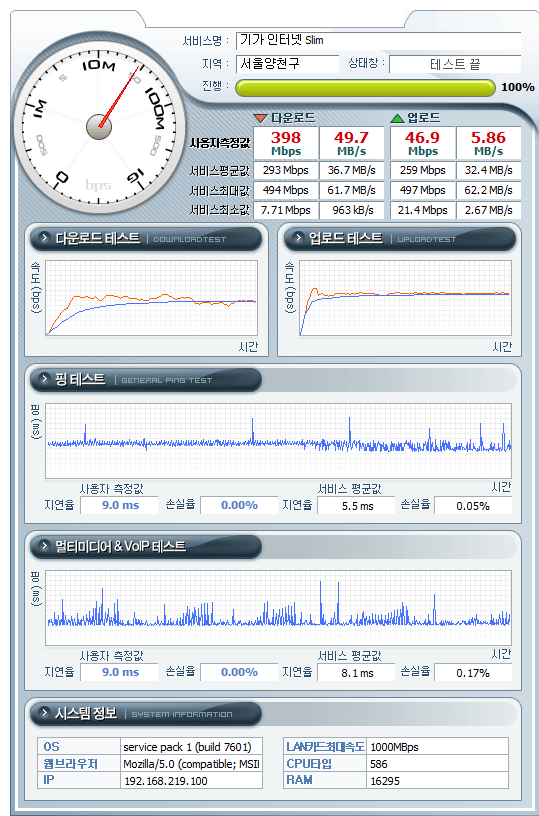Click the ping 지연율 9.0 ms value

coord(119,505)
